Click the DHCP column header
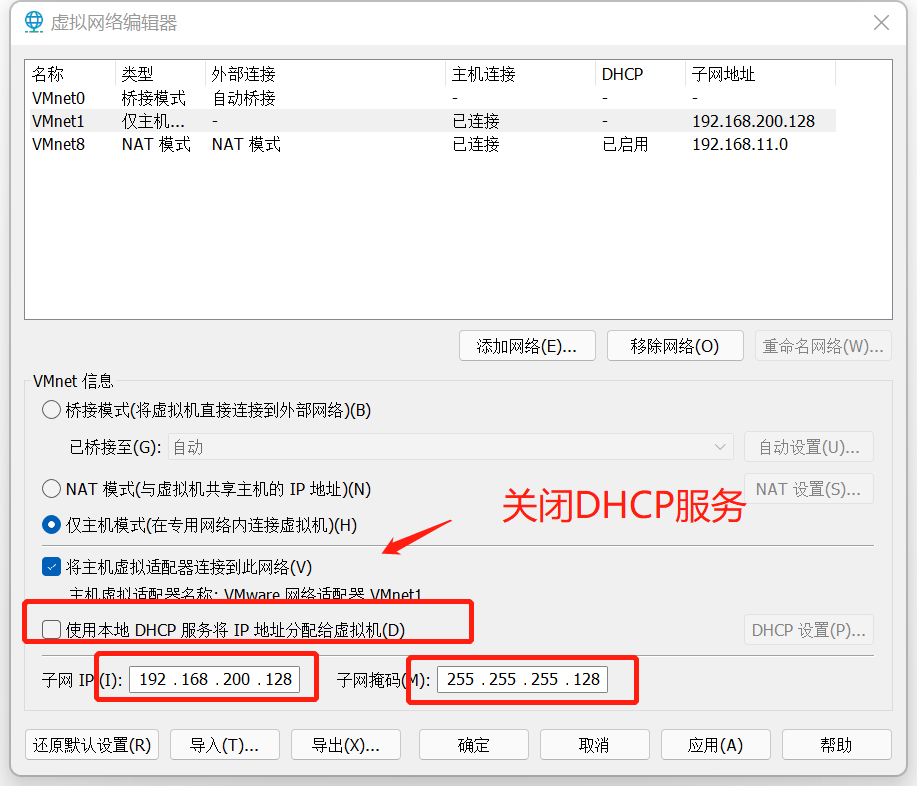 pyautogui.click(x=640, y=74)
